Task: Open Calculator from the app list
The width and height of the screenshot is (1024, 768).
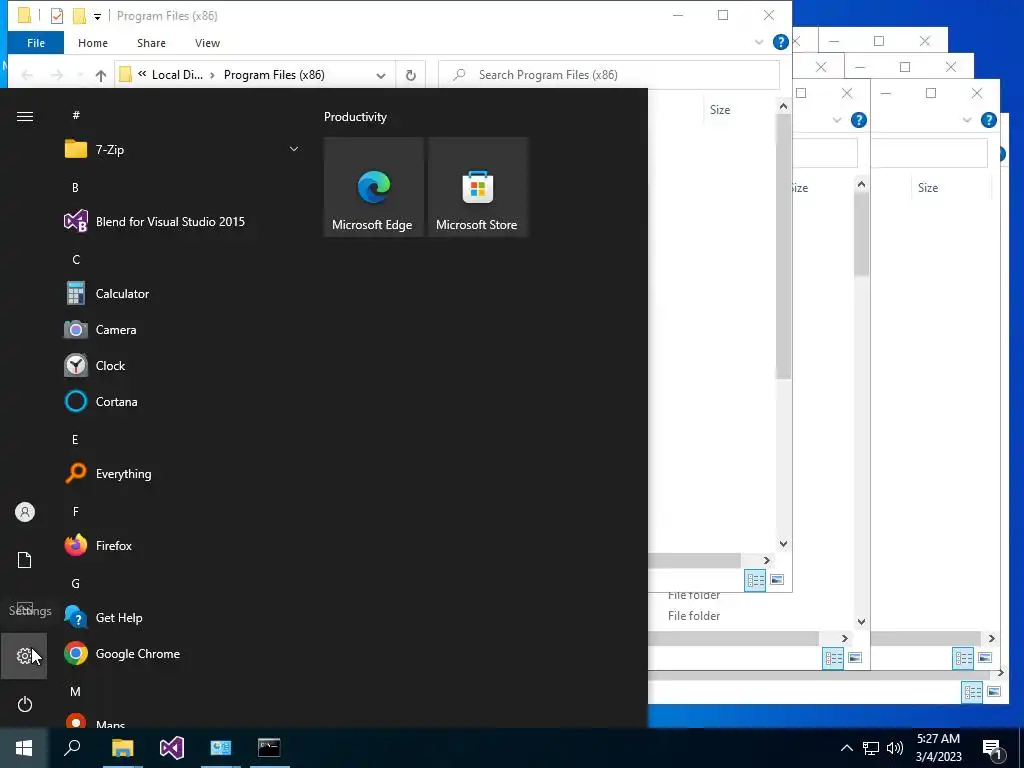Action: point(107,294)
